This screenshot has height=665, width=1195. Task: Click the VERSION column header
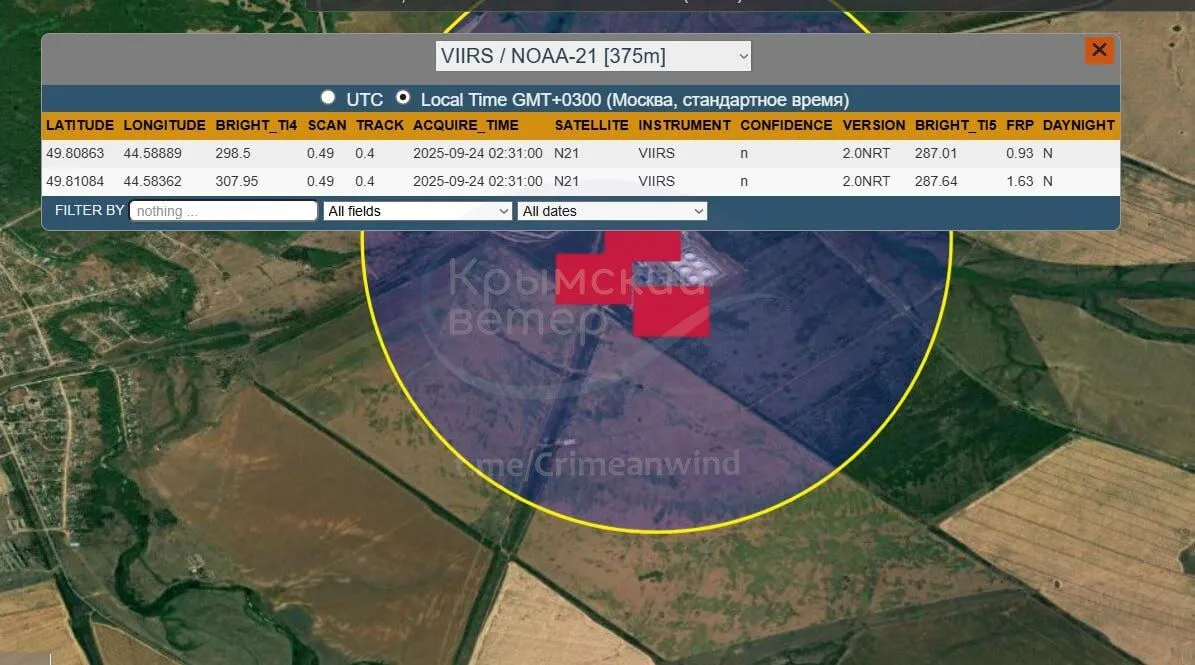(x=873, y=126)
